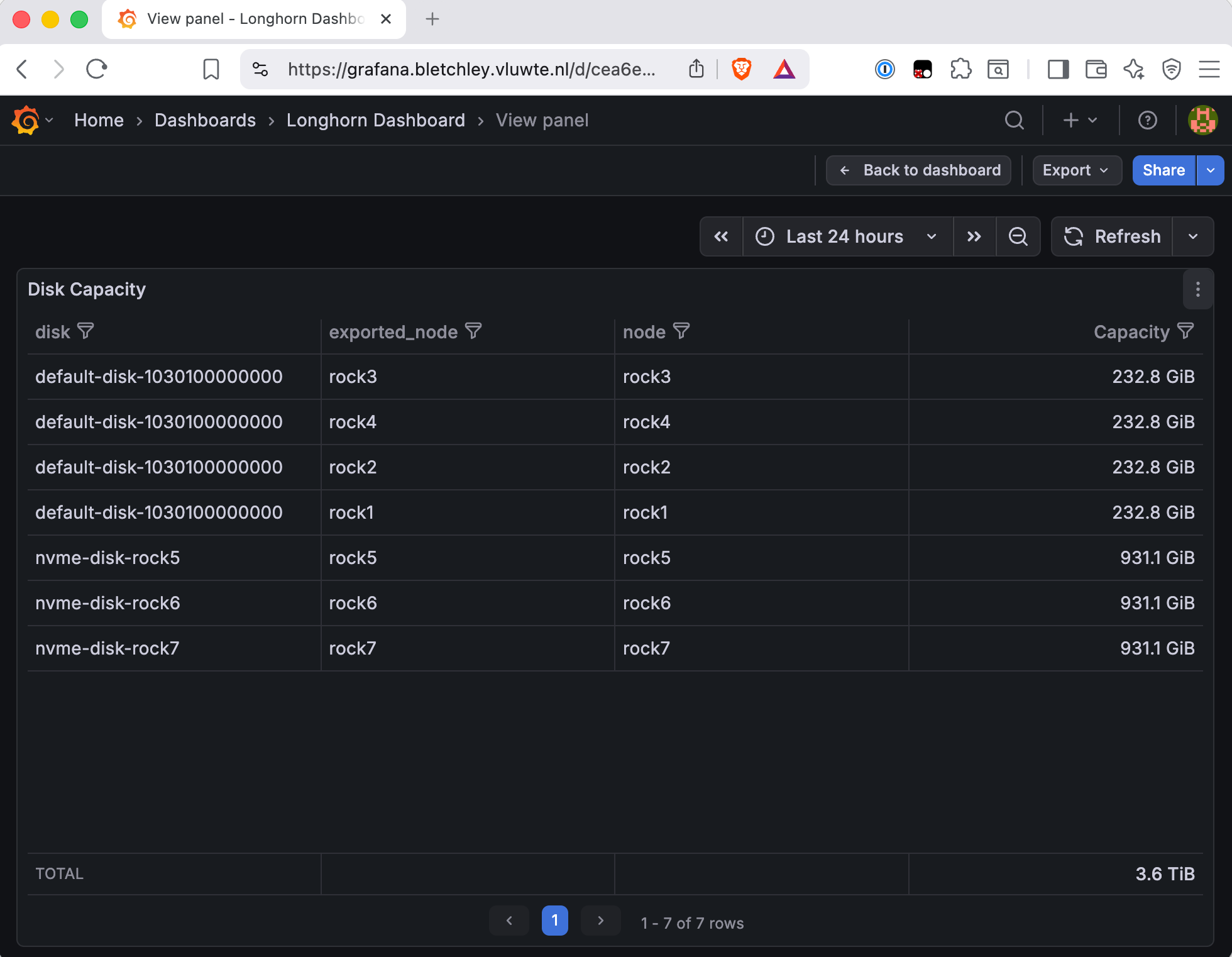Open the browser hamburger menu
This screenshot has width=1232, height=957.
pos(1209,69)
